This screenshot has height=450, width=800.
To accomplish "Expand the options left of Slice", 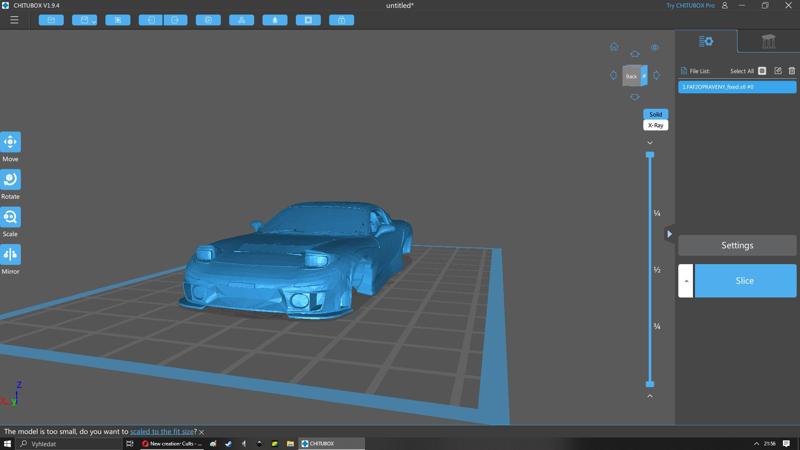I will click(686, 281).
